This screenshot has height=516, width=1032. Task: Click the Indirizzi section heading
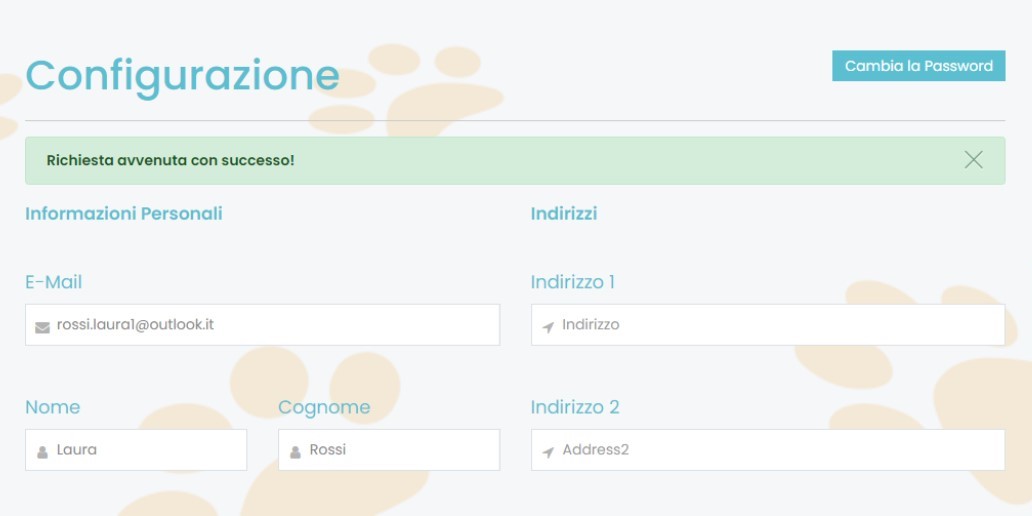[x=564, y=213]
